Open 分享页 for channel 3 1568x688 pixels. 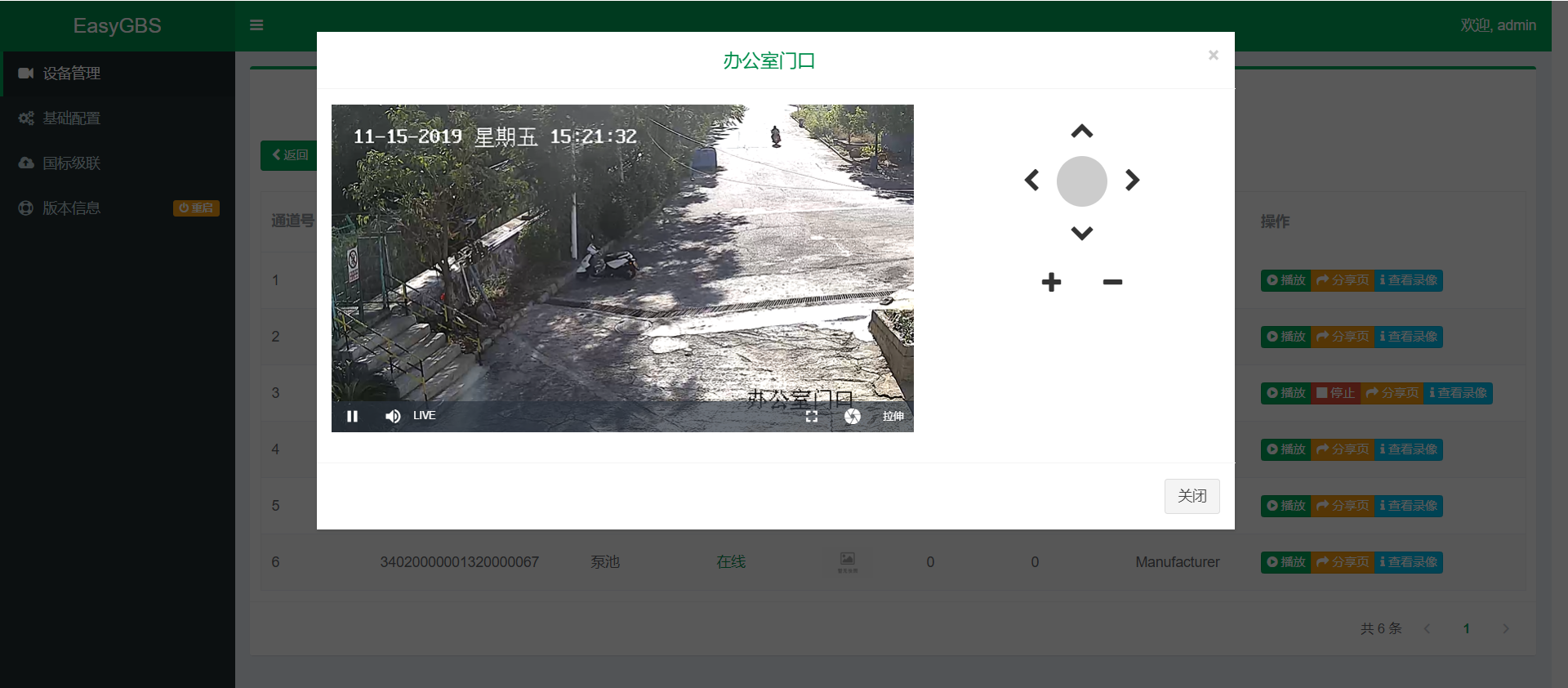click(x=1392, y=393)
